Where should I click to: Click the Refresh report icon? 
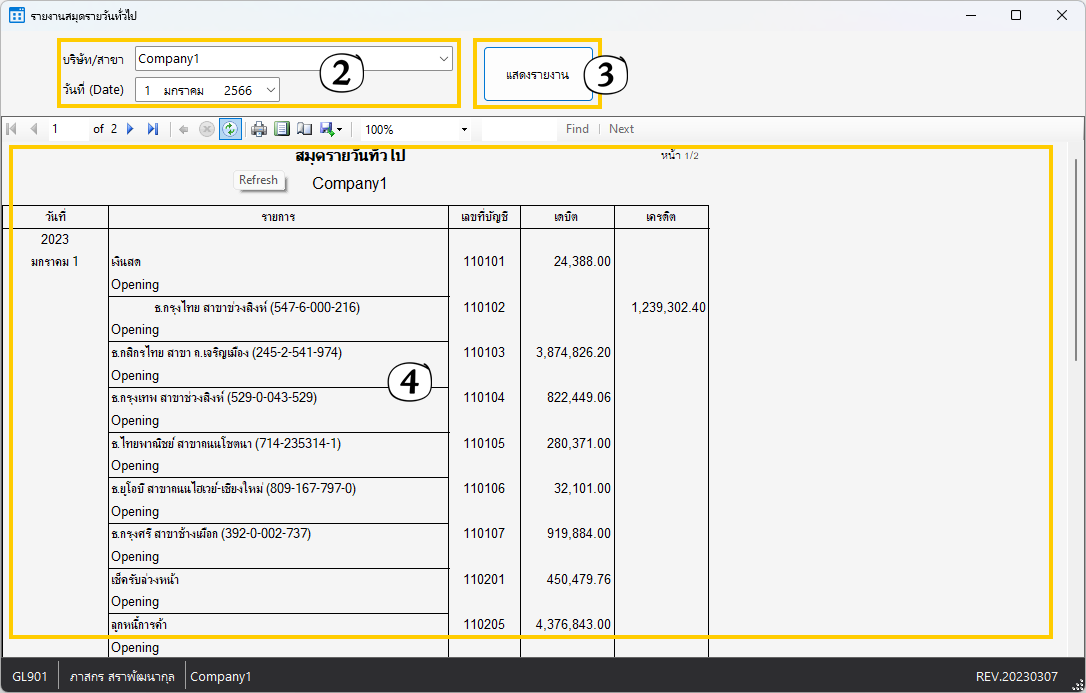[230, 129]
